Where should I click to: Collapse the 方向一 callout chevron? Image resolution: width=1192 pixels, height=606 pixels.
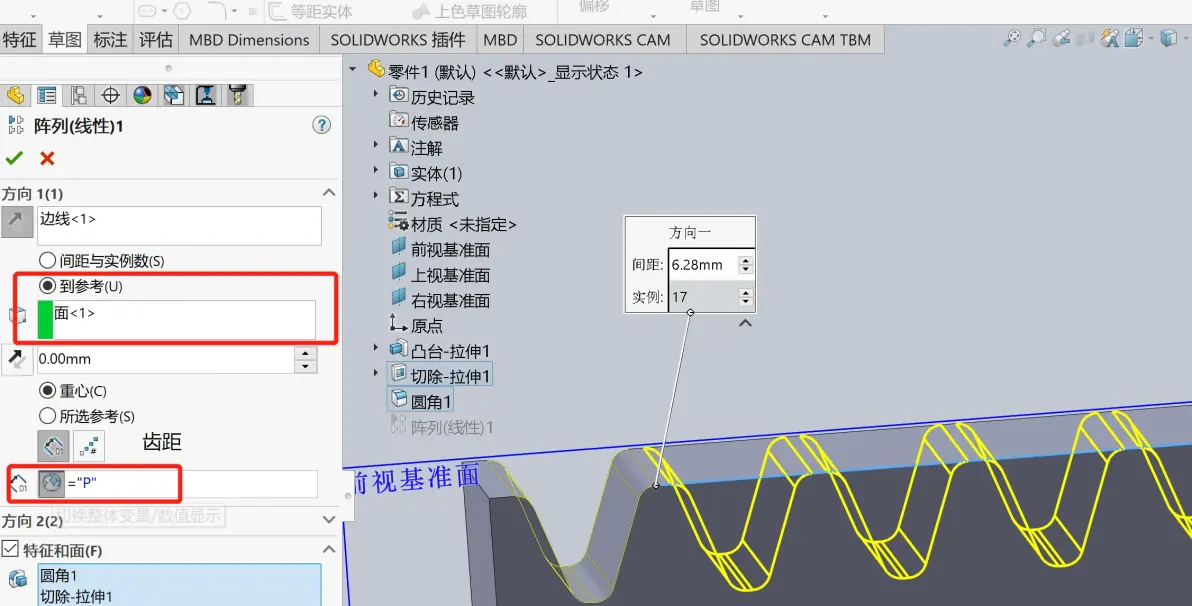click(x=746, y=323)
